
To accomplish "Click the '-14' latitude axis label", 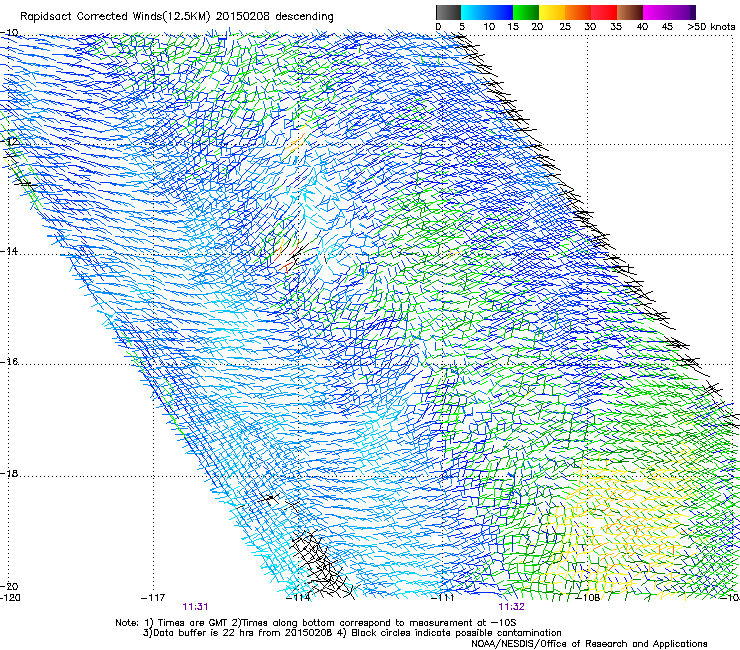I will pyautogui.click(x=9, y=251).
